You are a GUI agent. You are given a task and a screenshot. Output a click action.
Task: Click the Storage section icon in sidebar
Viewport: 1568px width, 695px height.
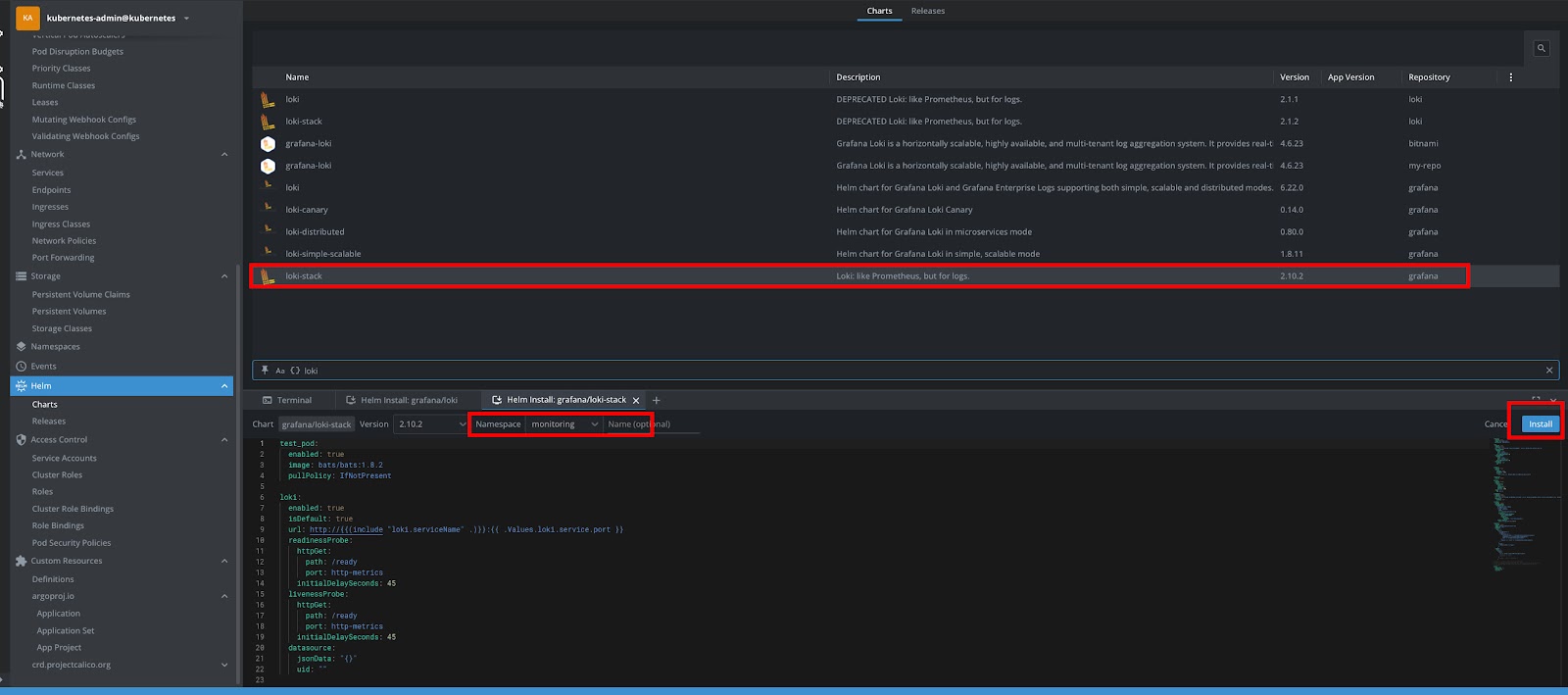click(21, 276)
